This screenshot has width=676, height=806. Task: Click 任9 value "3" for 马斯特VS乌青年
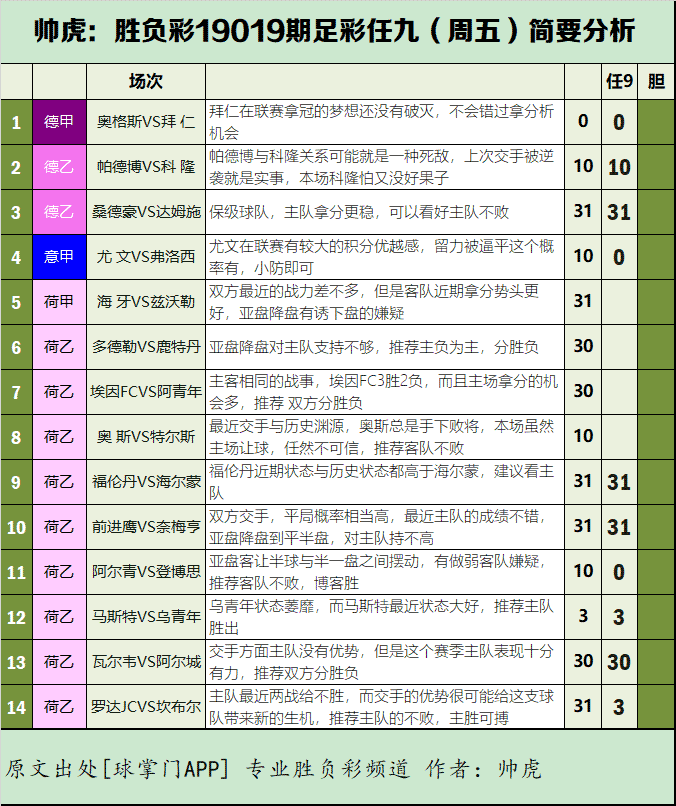(619, 617)
